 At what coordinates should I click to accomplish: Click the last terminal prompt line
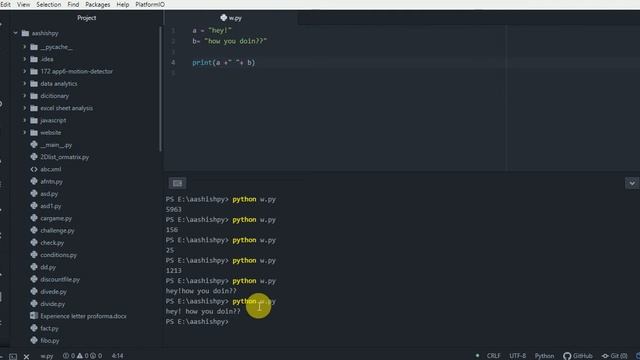197,322
